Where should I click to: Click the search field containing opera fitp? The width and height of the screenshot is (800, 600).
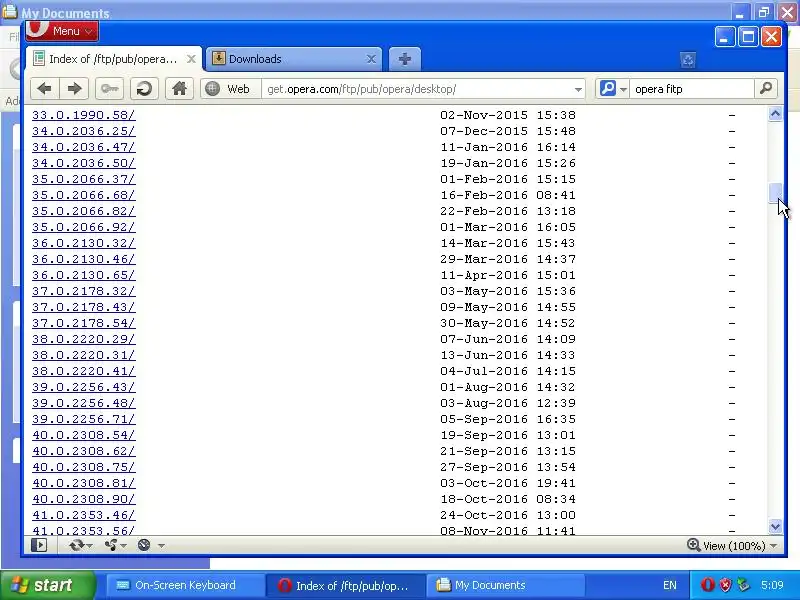[692, 89]
